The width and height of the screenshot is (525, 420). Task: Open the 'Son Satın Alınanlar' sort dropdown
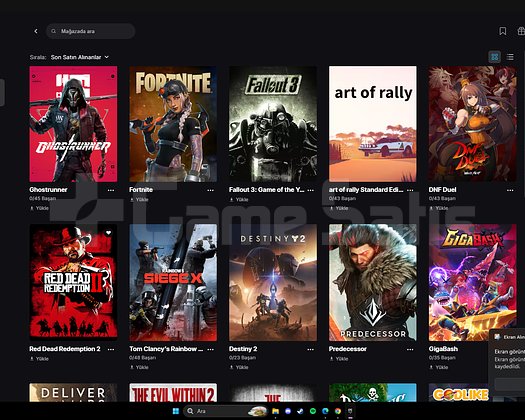coord(80,57)
